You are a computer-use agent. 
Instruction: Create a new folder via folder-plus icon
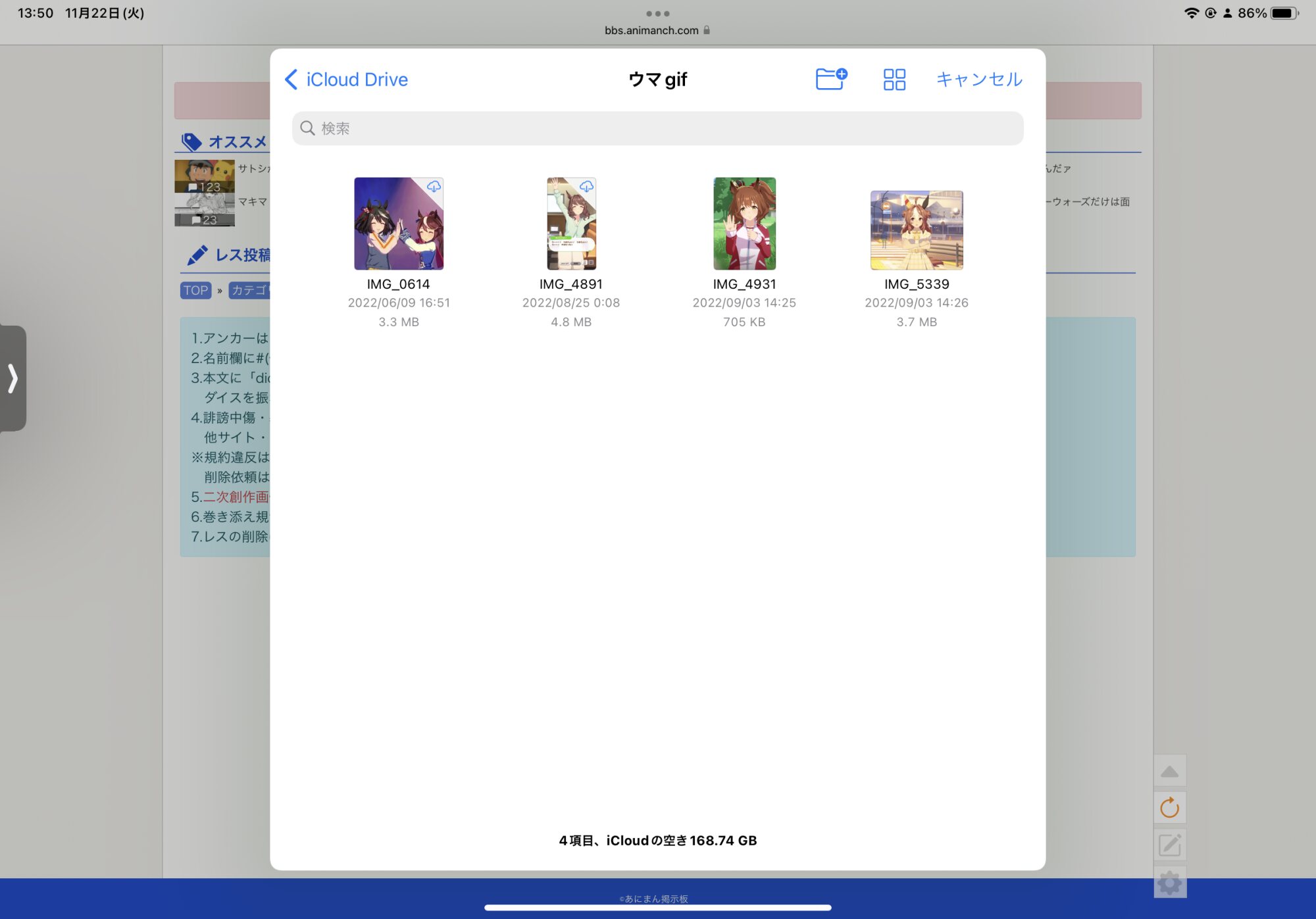(x=831, y=79)
